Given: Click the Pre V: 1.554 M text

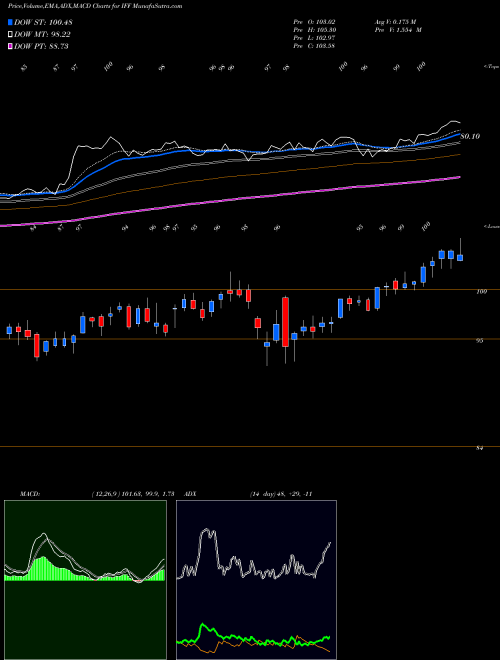Looking at the screenshot, I should (x=397, y=30).
